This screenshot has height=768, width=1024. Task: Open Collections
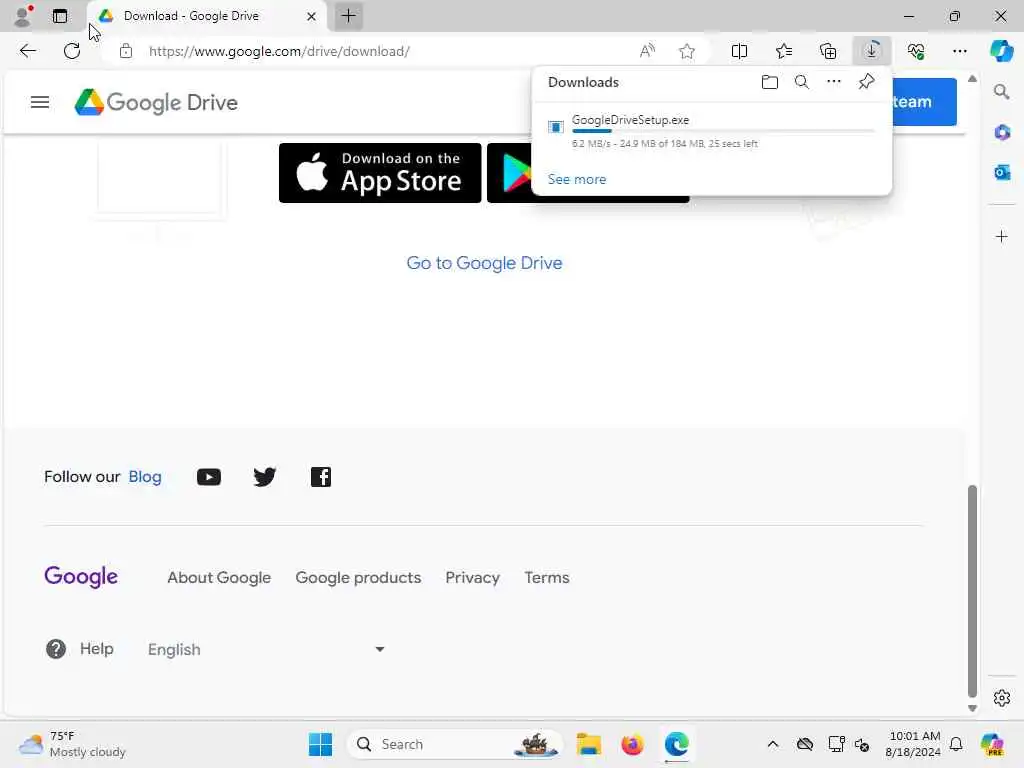coord(828,51)
